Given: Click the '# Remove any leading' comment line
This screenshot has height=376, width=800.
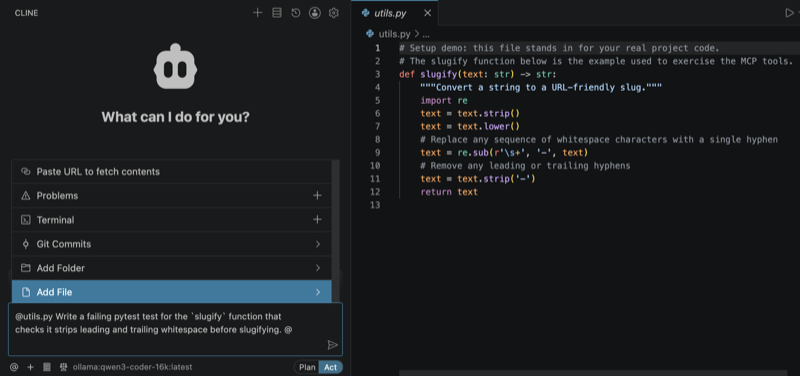Looking at the screenshot, I should [525, 166].
